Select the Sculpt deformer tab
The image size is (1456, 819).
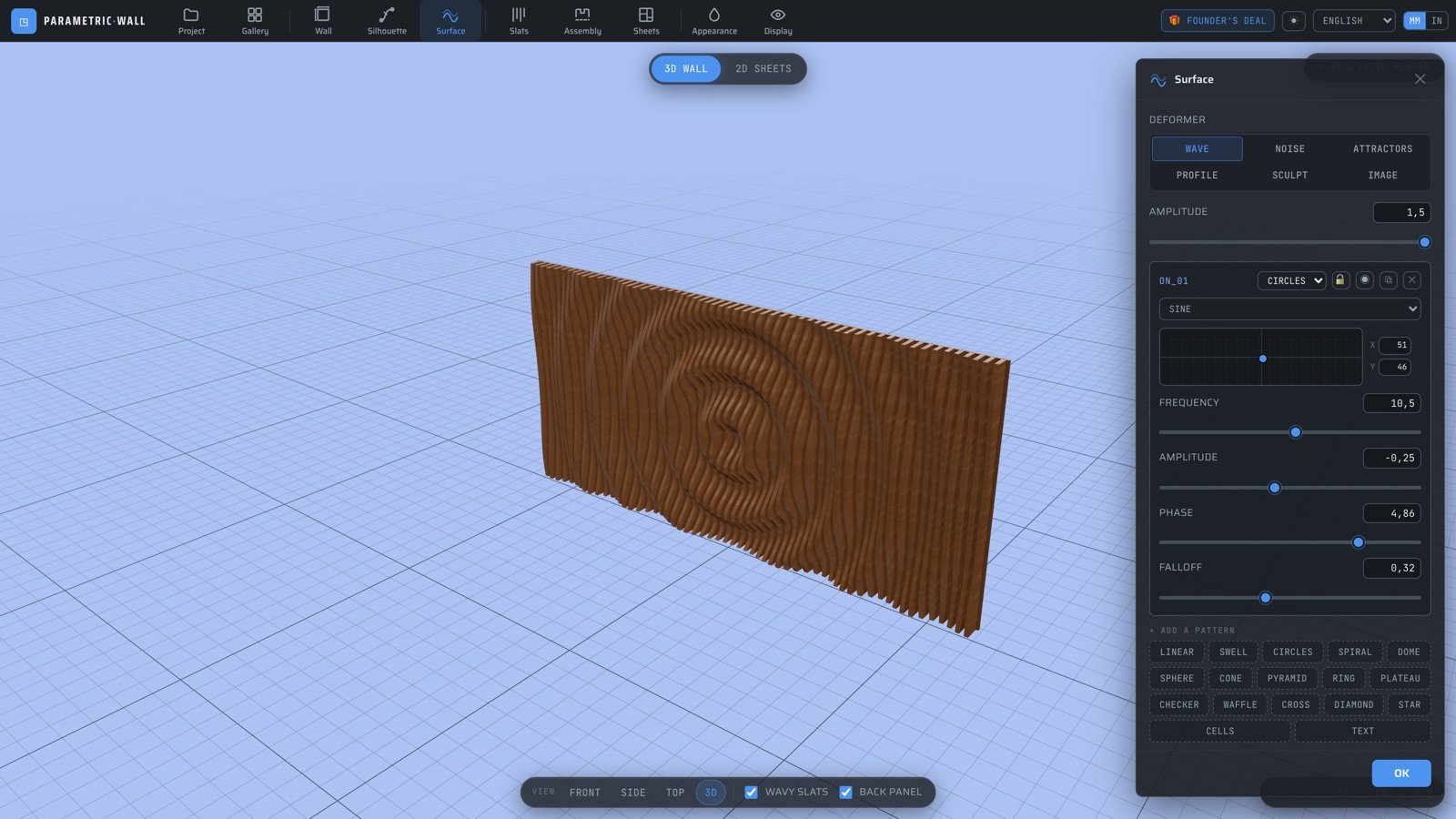click(1289, 175)
